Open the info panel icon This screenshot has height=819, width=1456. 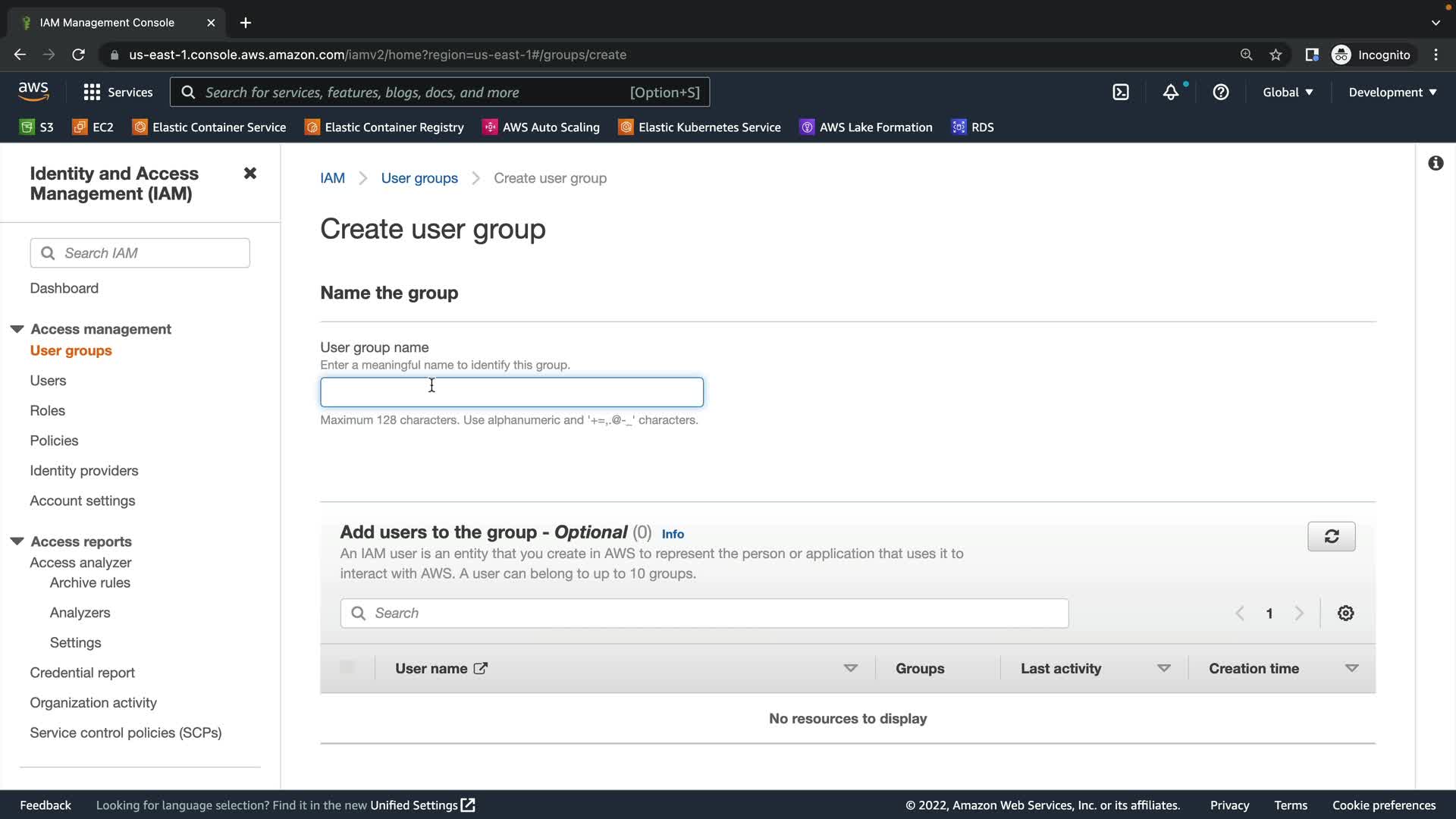(x=1435, y=163)
